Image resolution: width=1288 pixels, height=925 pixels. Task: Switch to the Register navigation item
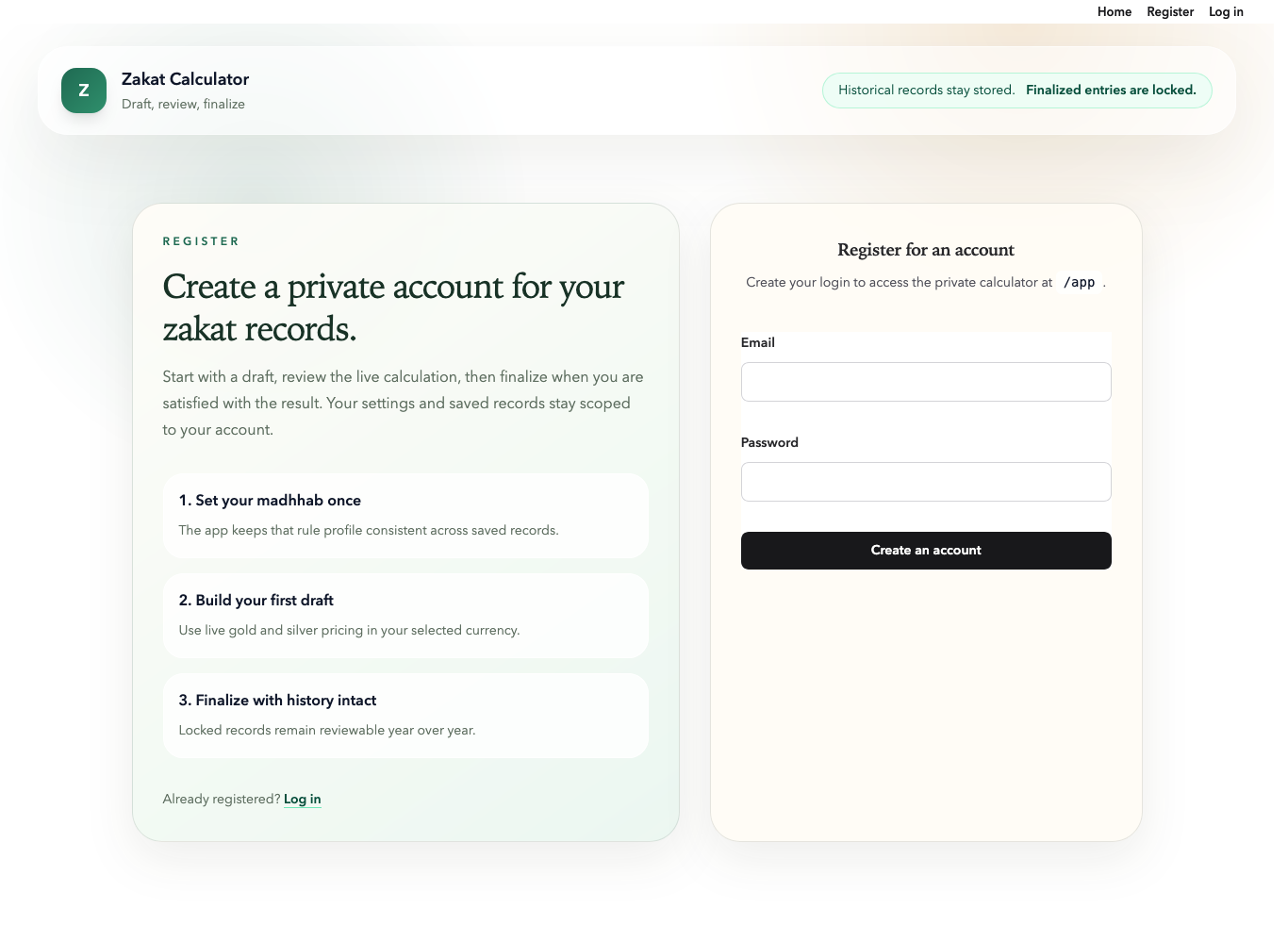pos(1169,12)
